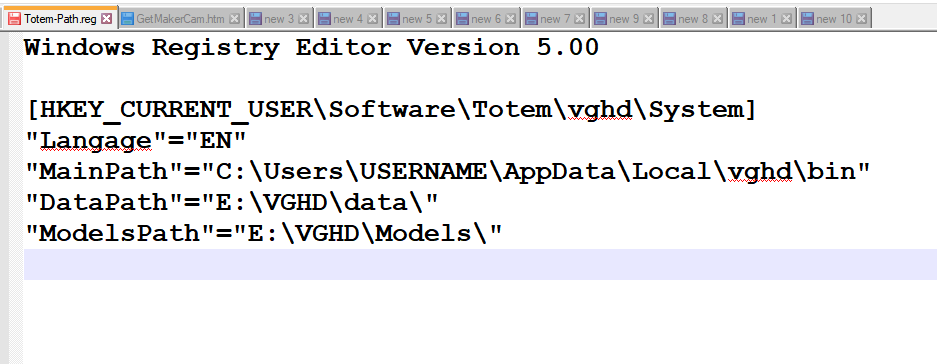Close the new 10 tab
Image resolution: width=937 pixels, height=364 pixels.
click(x=861, y=19)
